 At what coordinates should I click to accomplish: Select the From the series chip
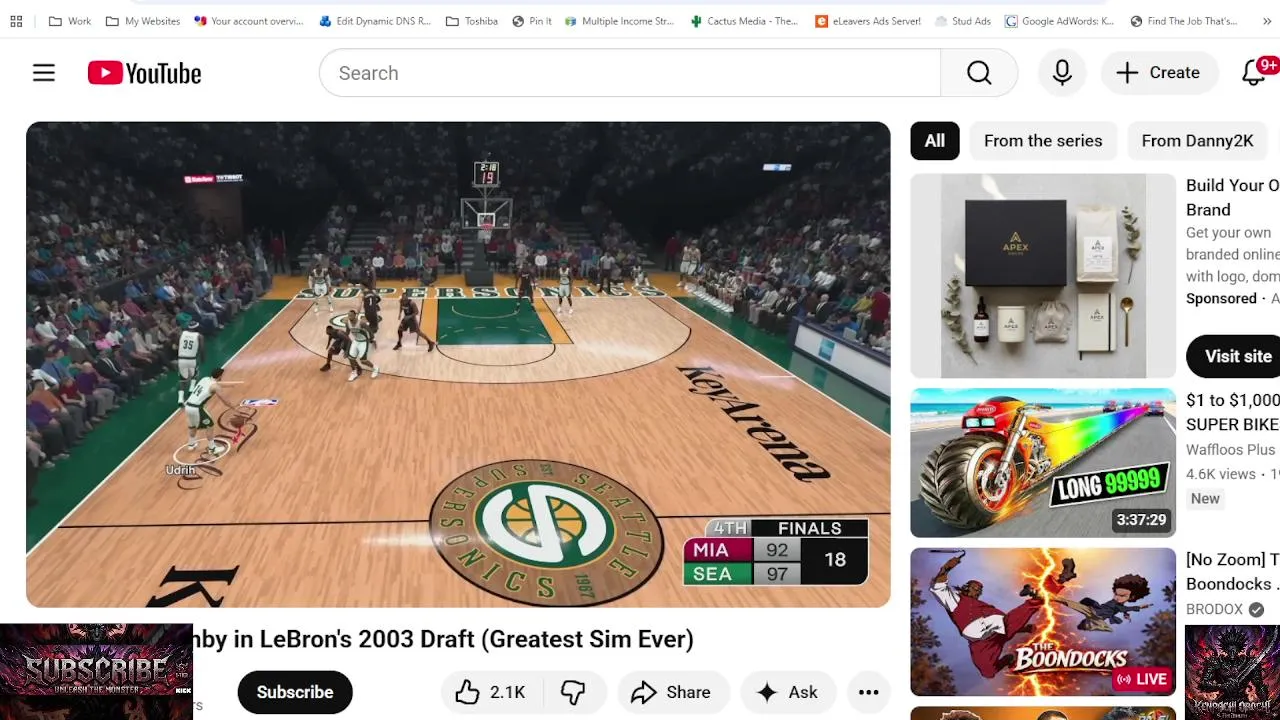click(1043, 141)
